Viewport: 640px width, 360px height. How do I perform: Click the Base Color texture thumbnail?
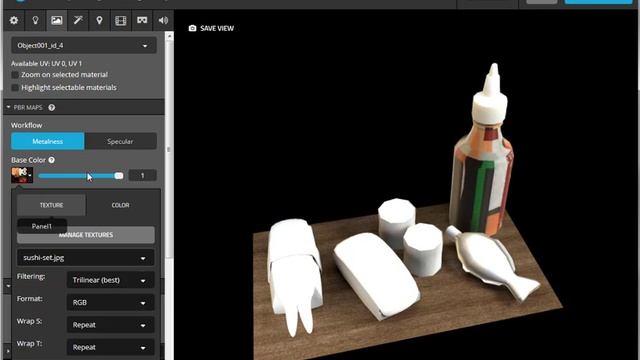click(22, 175)
